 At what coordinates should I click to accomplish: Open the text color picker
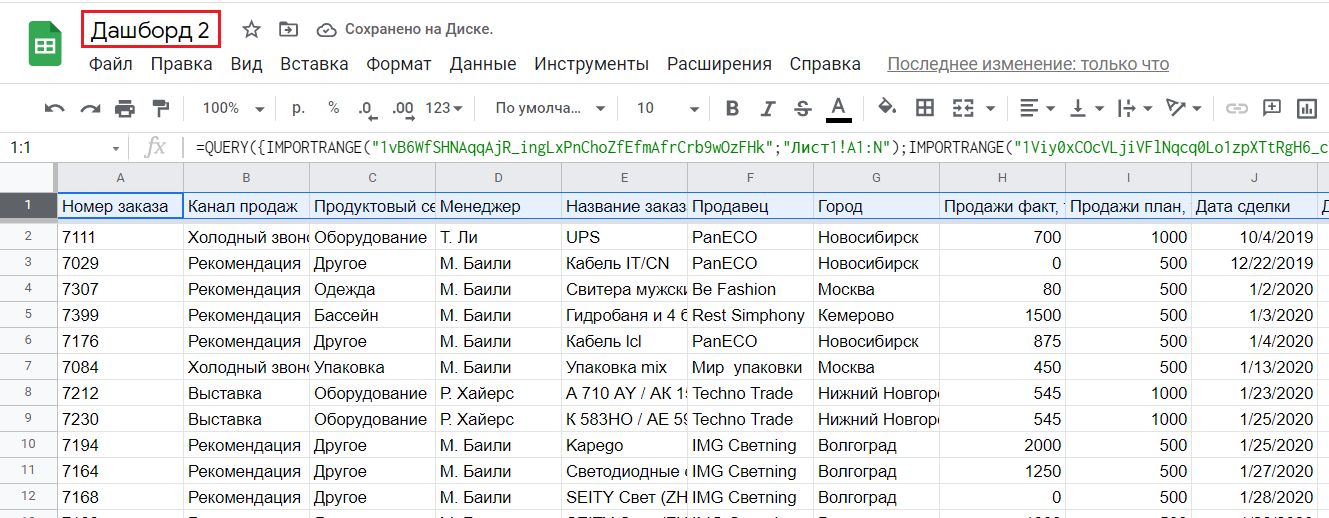(x=838, y=108)
